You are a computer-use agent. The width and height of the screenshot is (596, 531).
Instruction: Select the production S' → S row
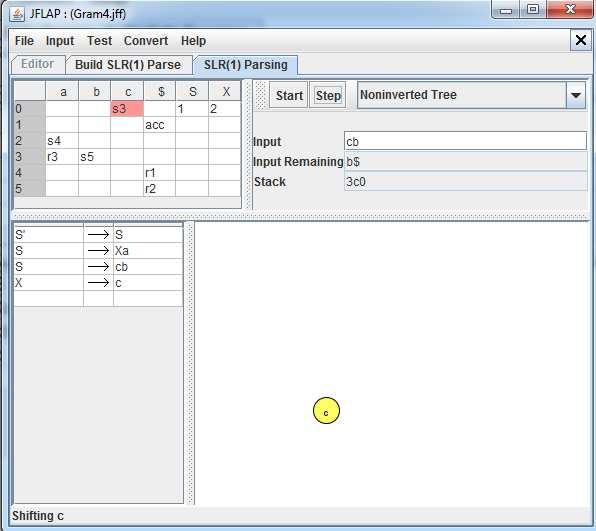pos(98,235)
